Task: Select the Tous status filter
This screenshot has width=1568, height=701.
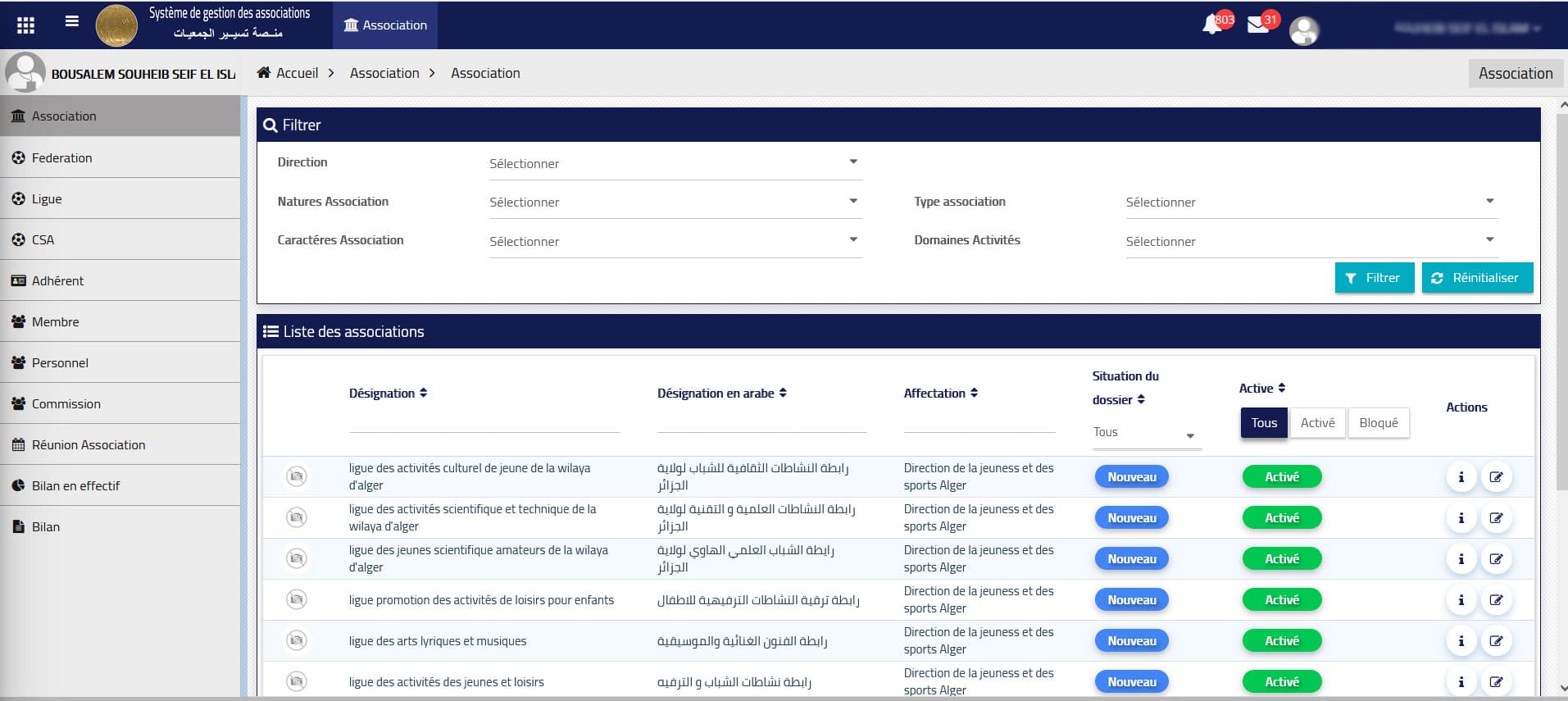Action: (x=1263, y=423)
